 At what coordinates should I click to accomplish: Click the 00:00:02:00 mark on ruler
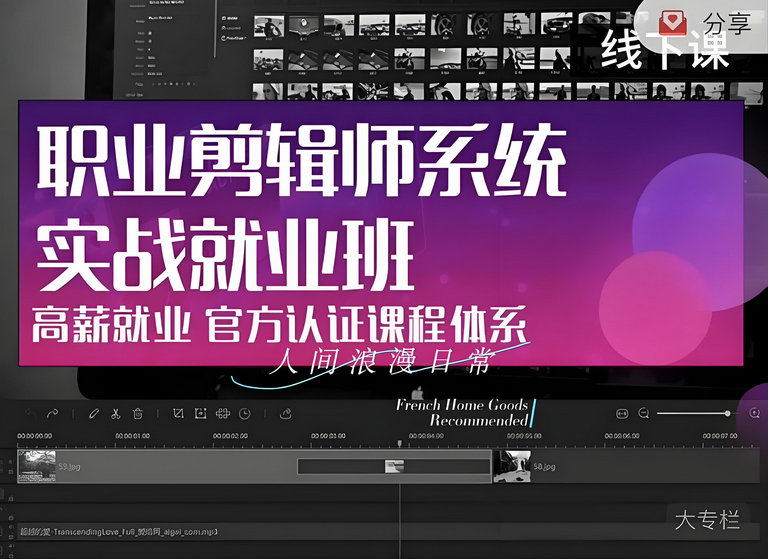[x=232, y=436]
